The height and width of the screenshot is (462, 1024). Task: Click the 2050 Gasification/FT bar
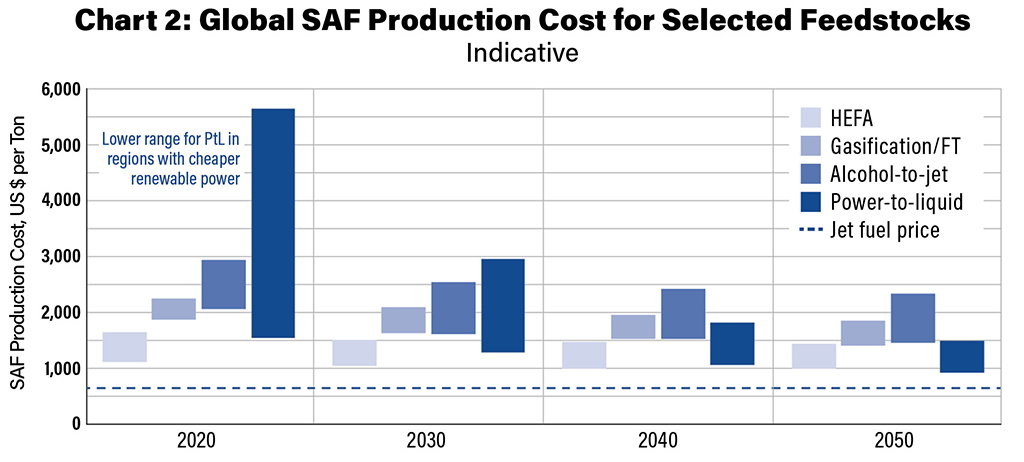click(x=863, y=333)
